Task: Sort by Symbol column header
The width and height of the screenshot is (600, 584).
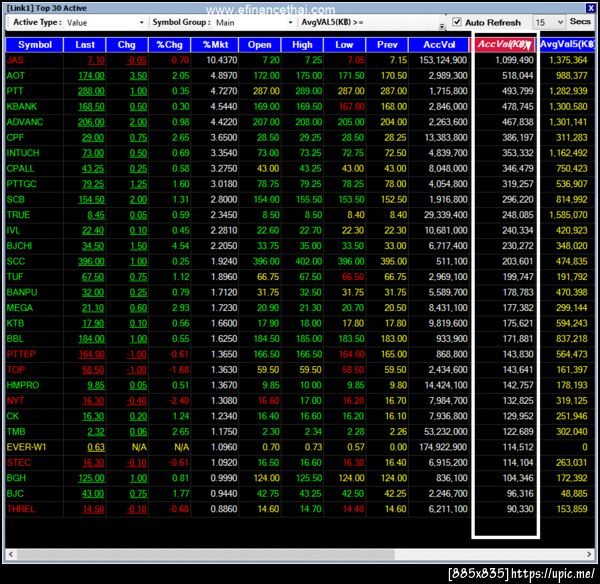Action: [34, 45]
